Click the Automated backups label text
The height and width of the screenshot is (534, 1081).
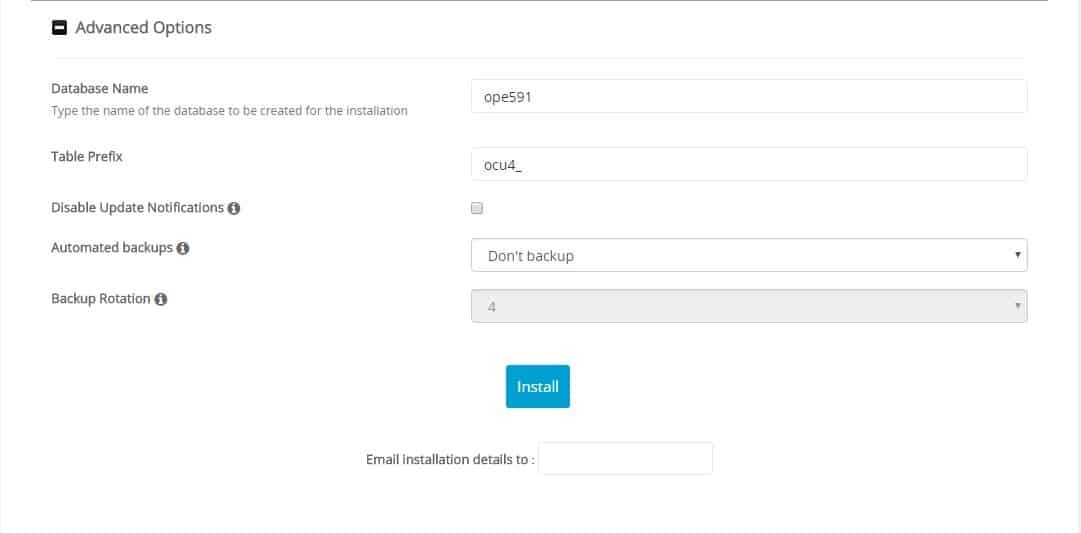pos(112,248)
